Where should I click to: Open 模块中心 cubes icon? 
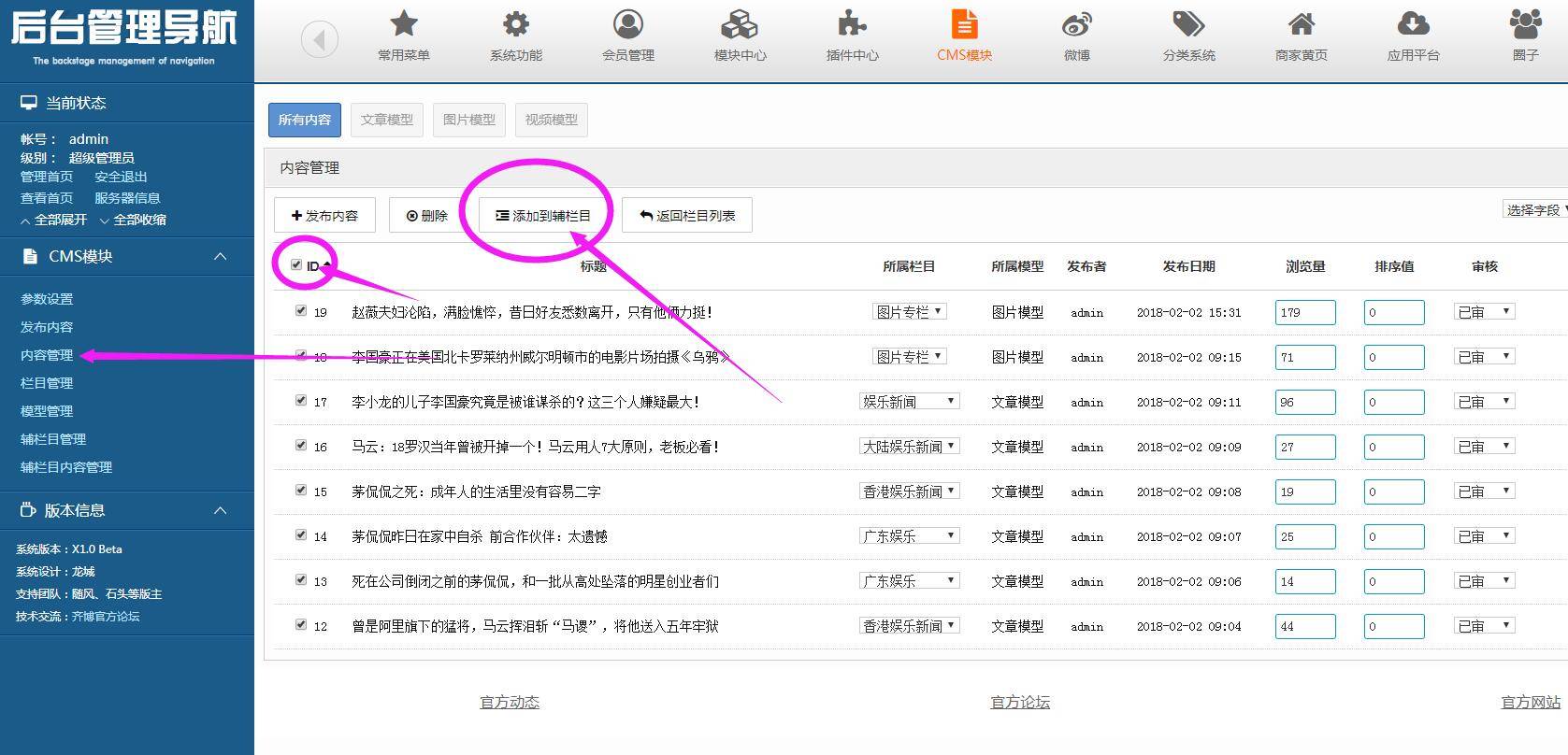pyautogui.click(x=740, y=24)
